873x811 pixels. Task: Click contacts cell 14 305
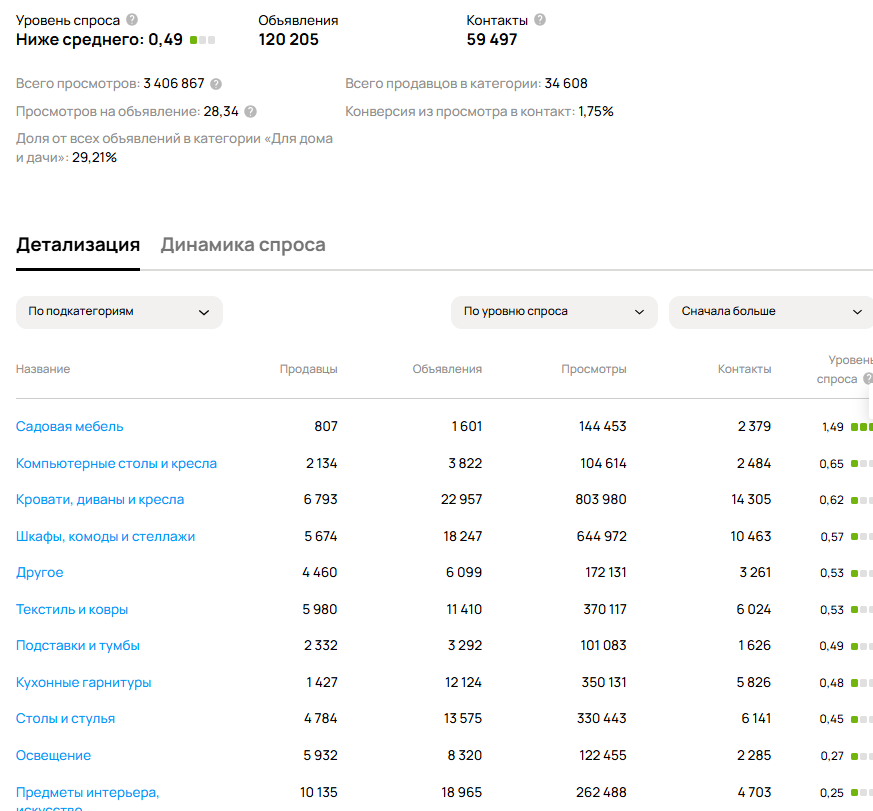click(x=751, y=500)
